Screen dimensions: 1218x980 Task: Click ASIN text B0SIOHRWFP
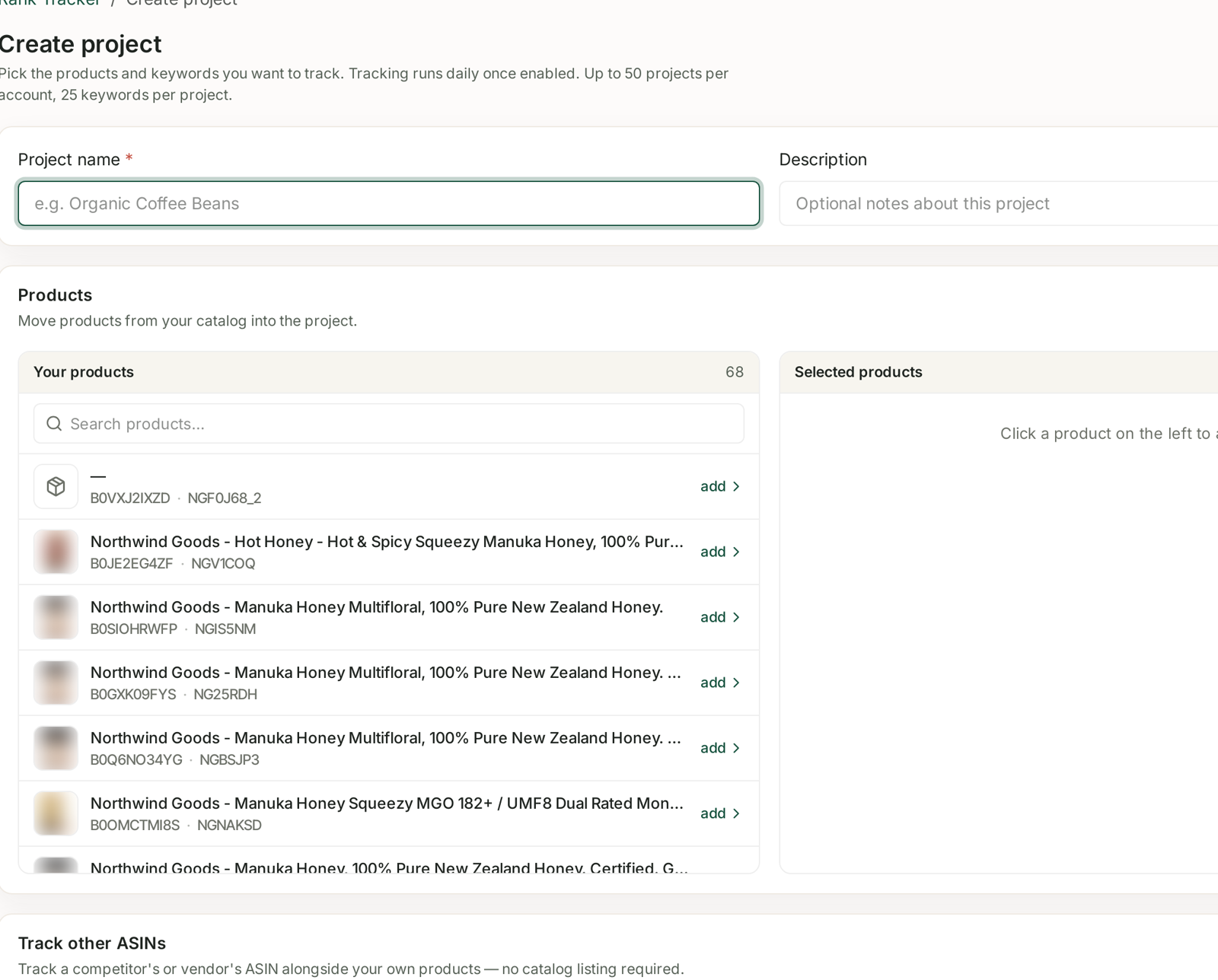point(134,629)
